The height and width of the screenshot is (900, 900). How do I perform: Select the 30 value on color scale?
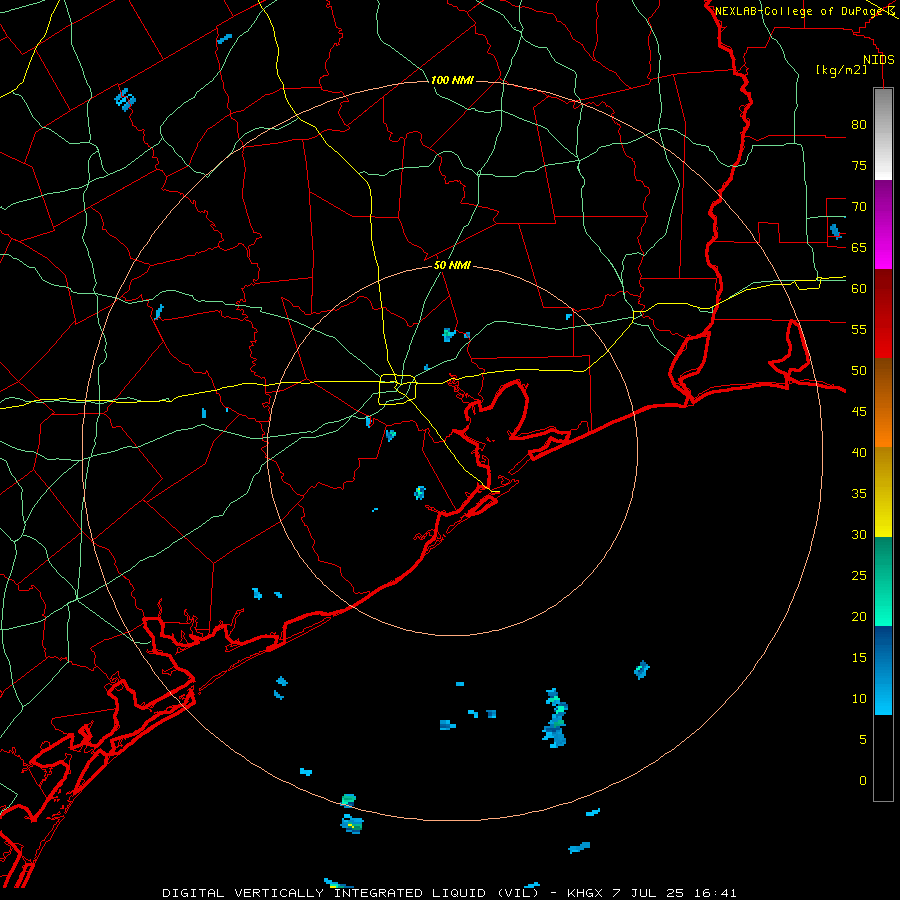pyautogui.click(x=859, y=534)
